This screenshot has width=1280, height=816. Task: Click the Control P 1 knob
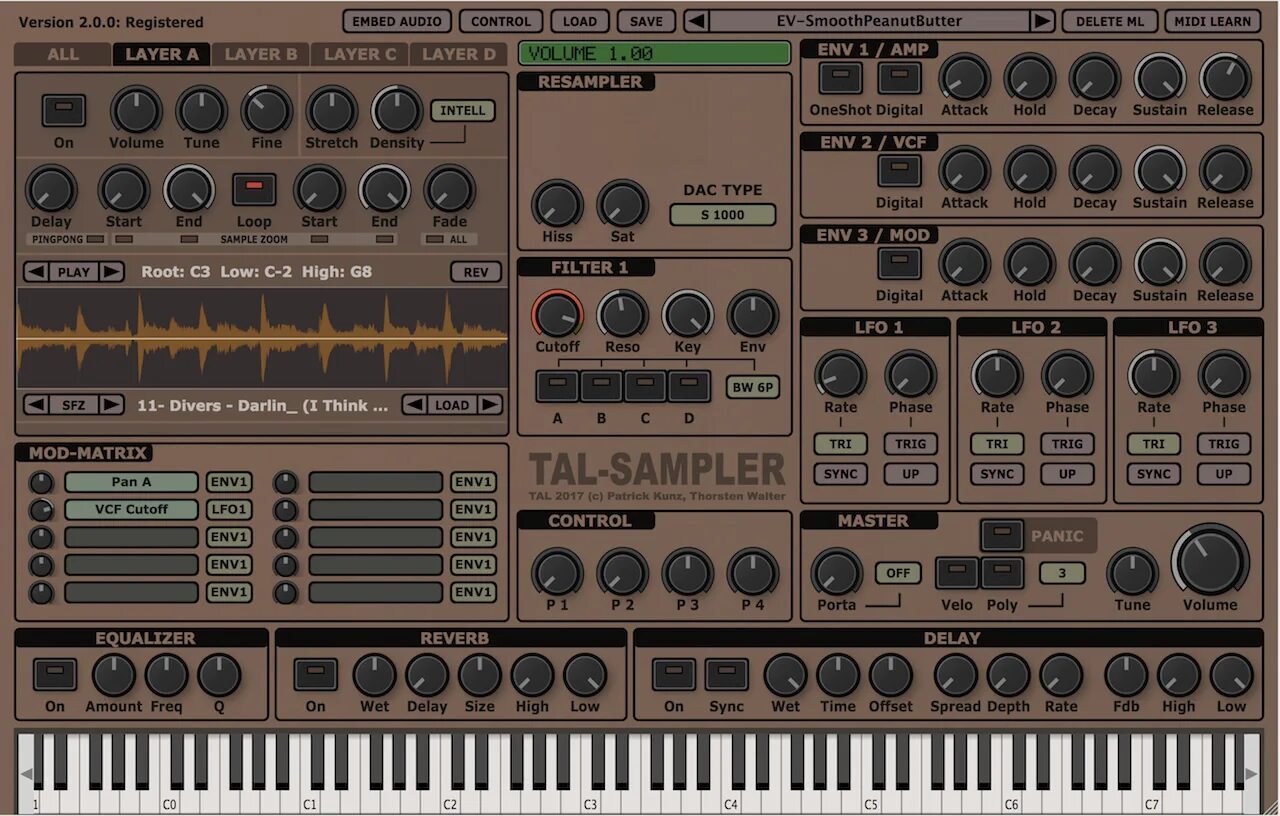(557, 573)
